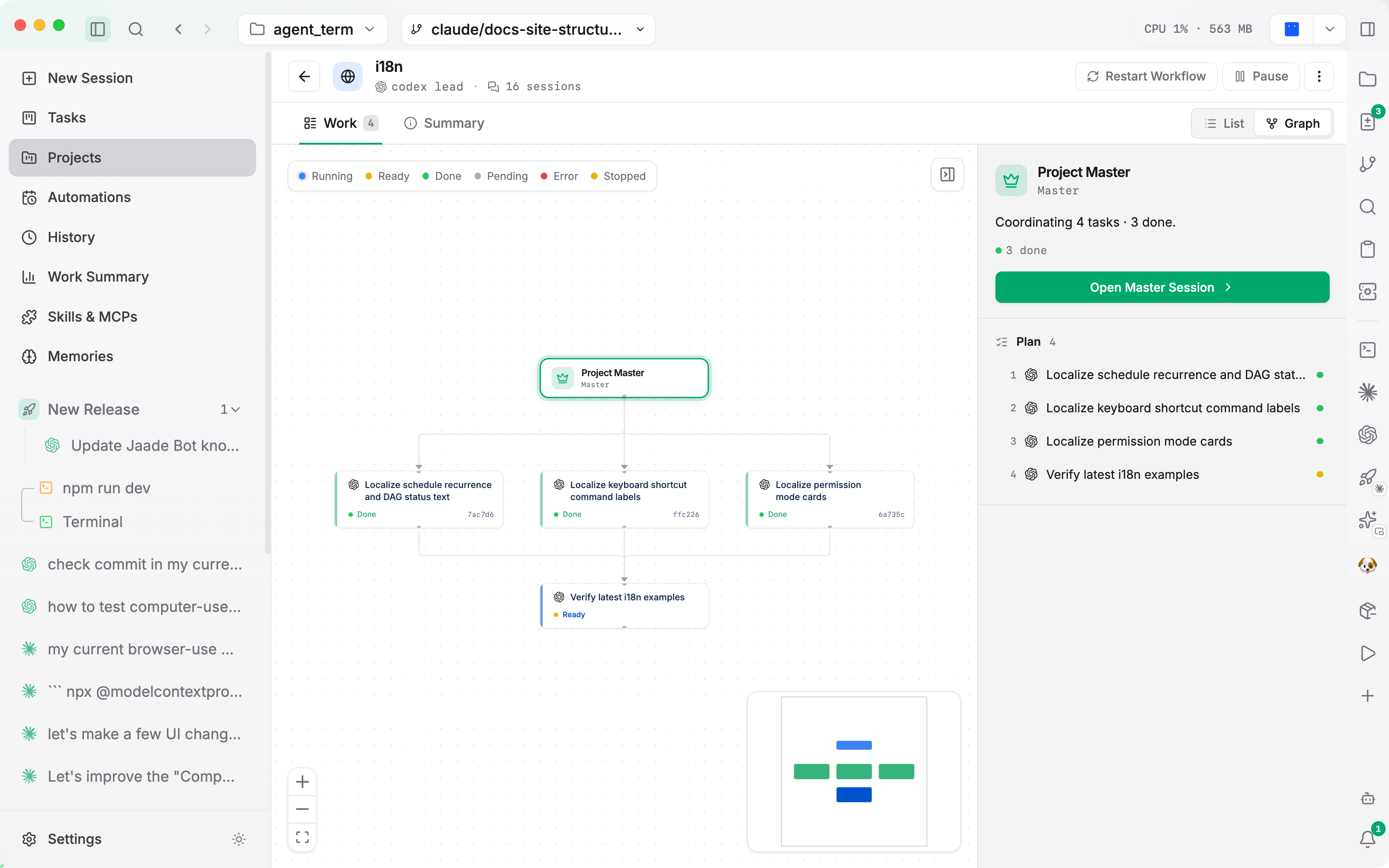The width and height of the screenshot is (1389, 868).
Task: Select the Project Master graph node
Action: pyautogui.click(x=624, y=378)
